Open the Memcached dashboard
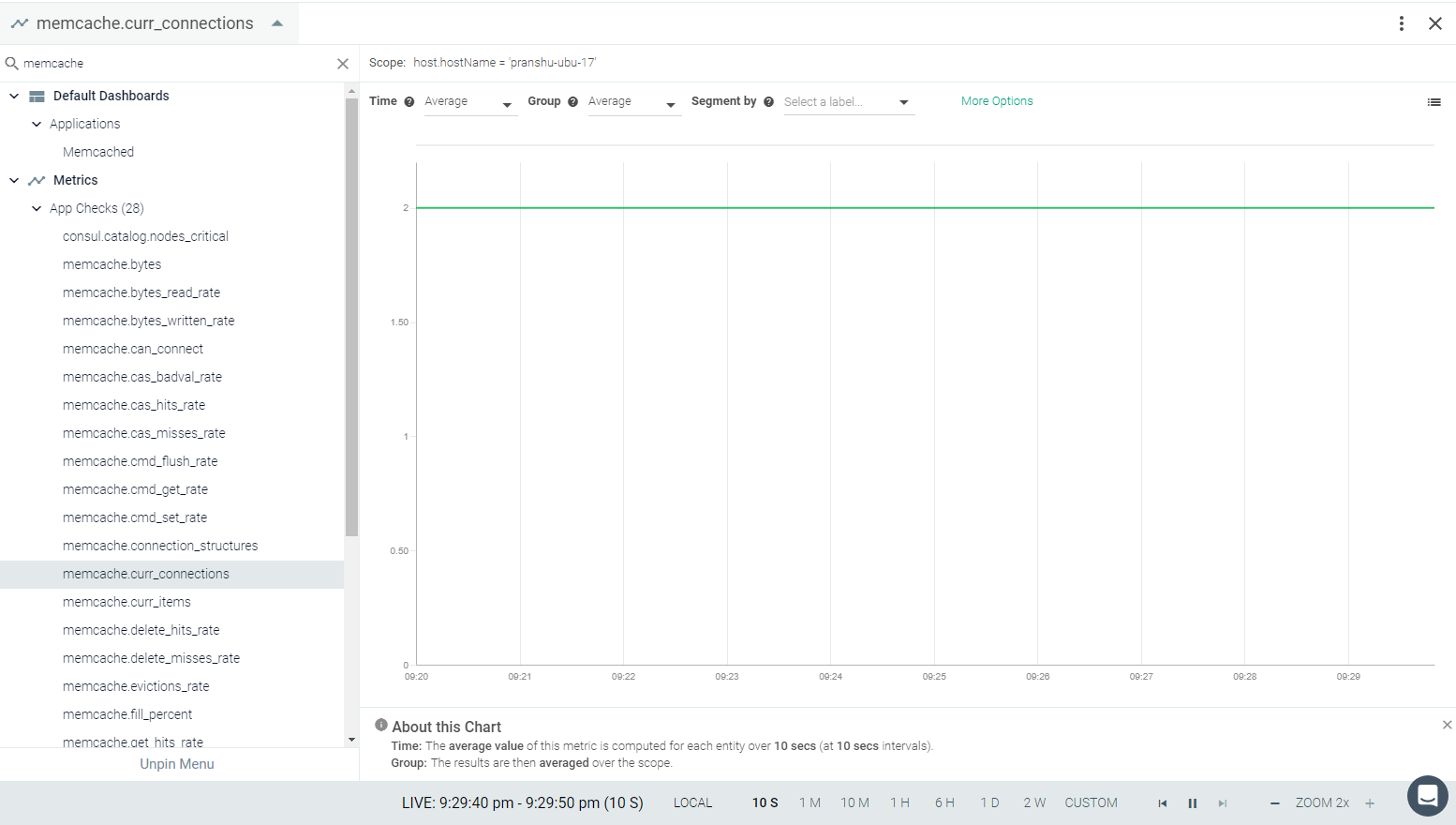 98,152
